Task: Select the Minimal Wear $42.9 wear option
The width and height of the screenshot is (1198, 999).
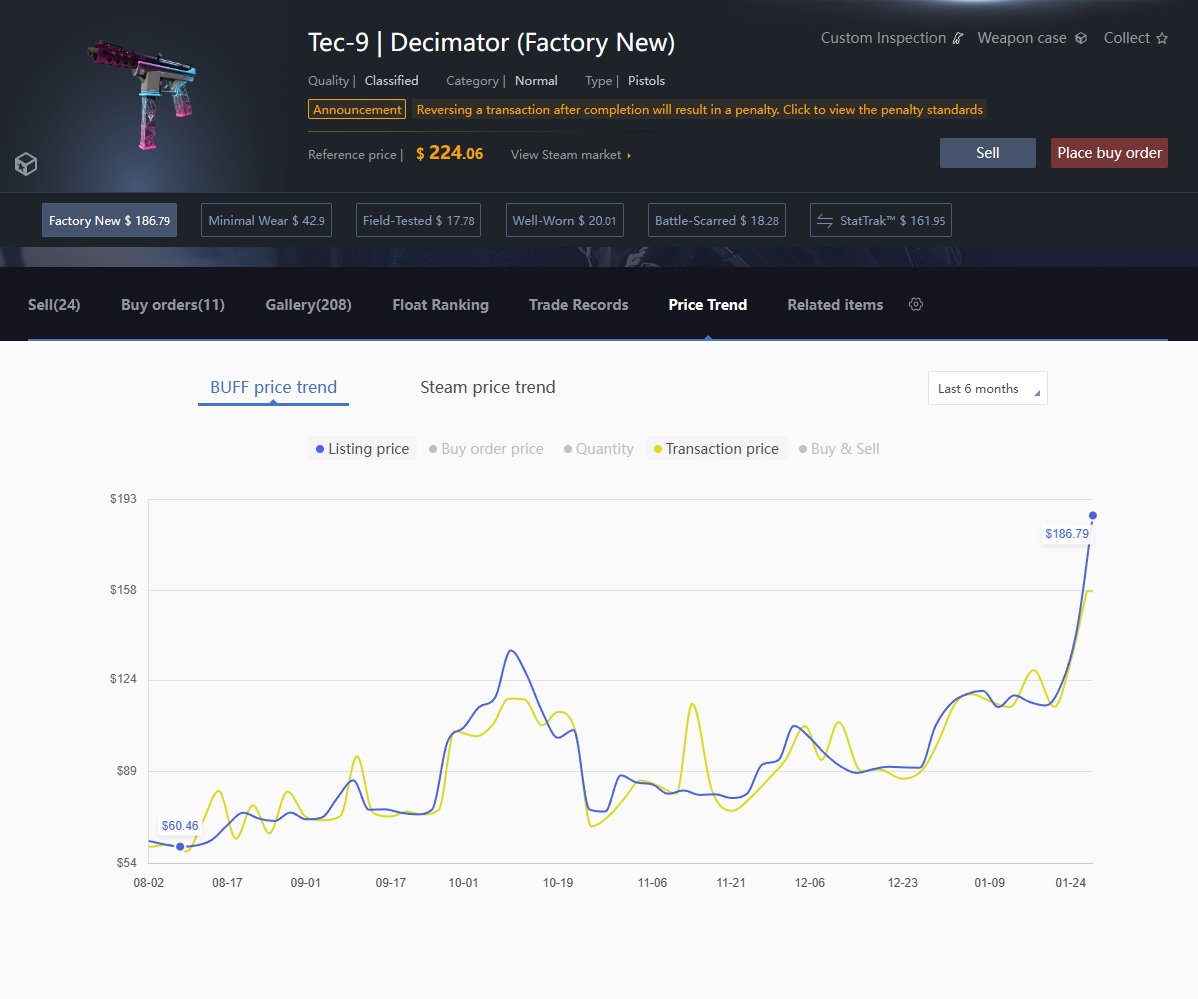Action: tap(266, 220)
